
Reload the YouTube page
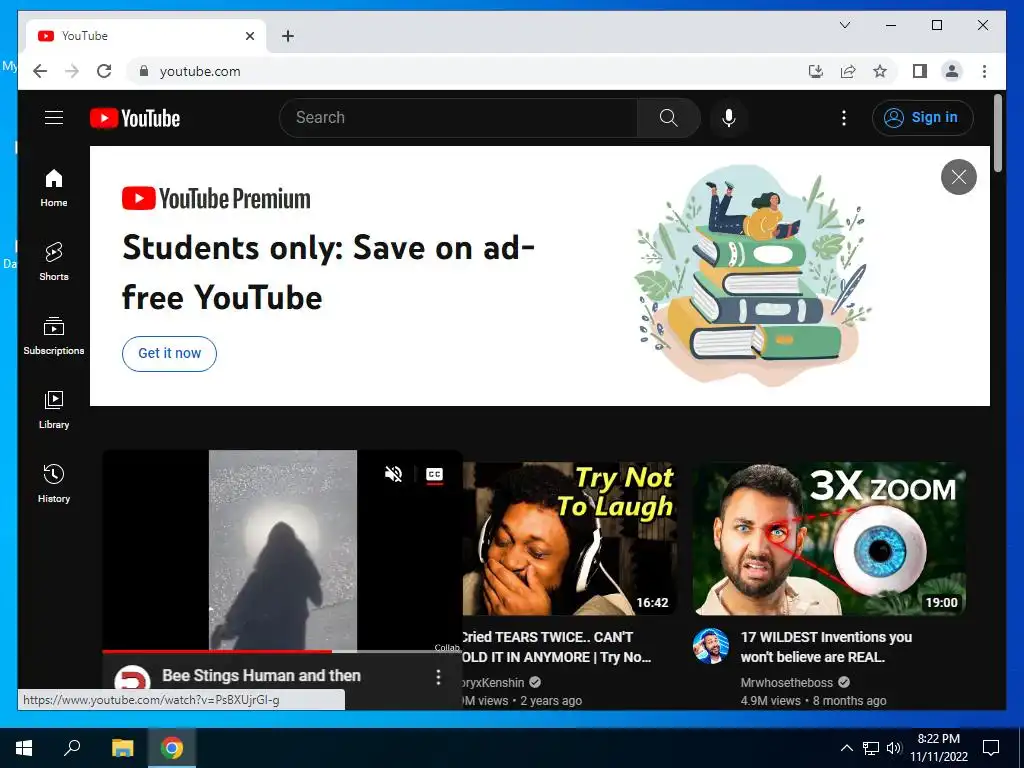pos(104,71)
